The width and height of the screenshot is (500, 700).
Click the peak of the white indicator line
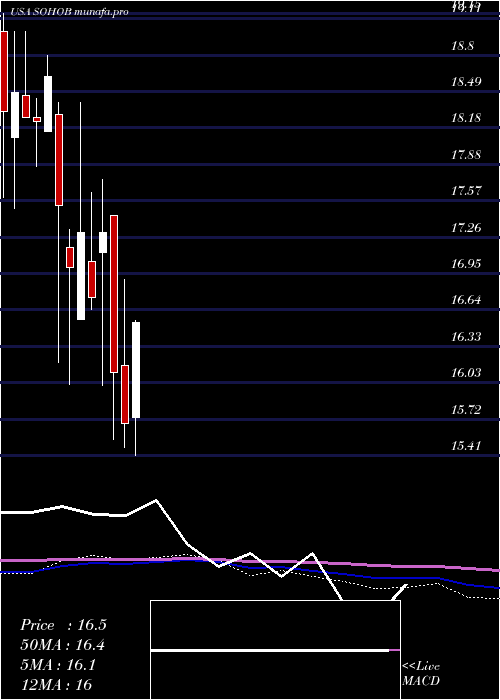156,500
